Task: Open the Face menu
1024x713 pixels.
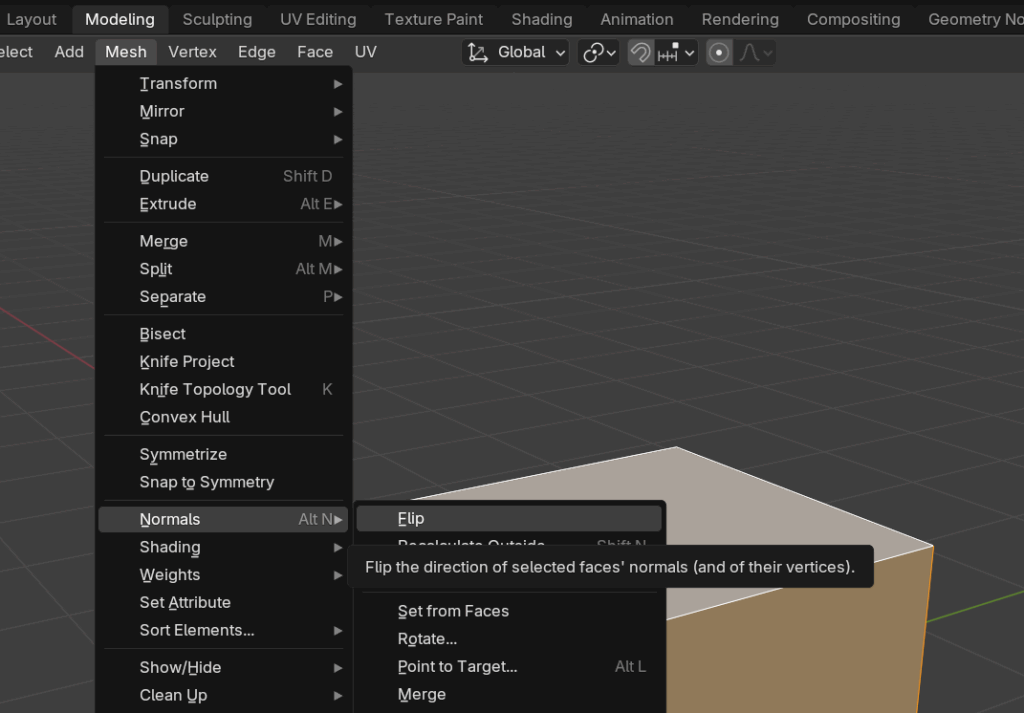Action: tap(315, 52)
